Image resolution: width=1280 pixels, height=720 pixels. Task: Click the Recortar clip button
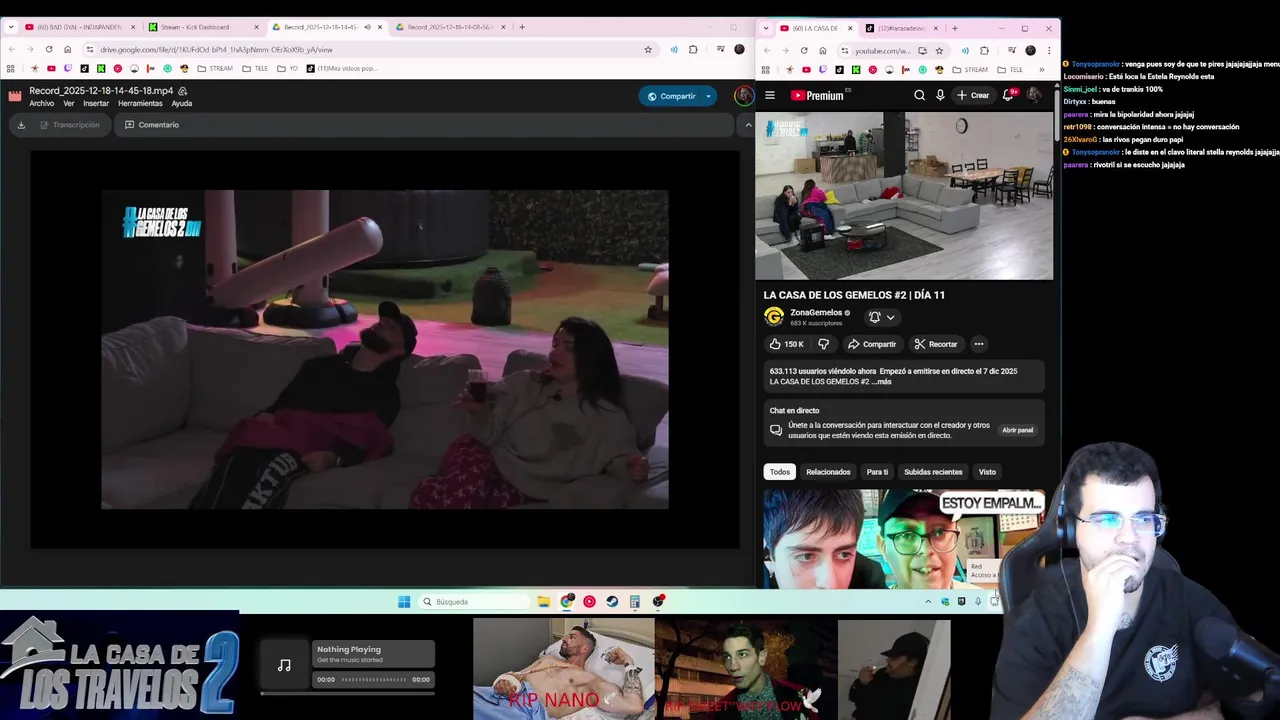pos(936,344)
